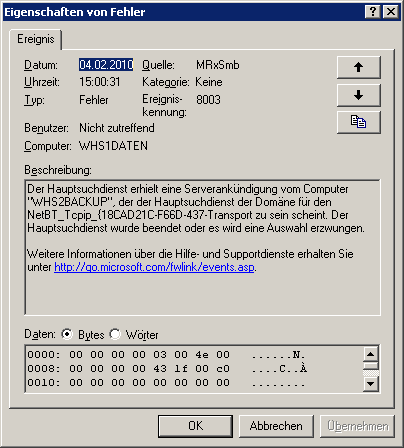Viewport: 404px width, 448px height.
Task: Click the hex data row 0008
Action: pos(167,369)
